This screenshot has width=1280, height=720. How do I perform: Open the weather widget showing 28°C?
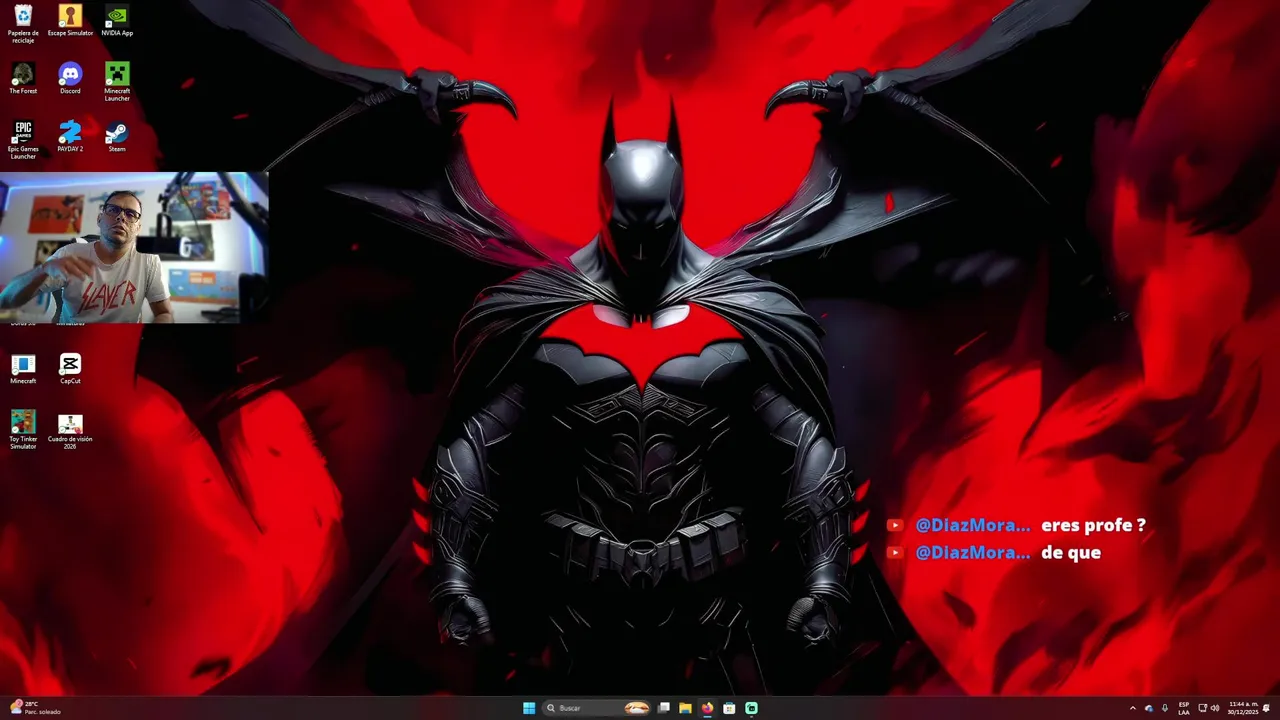point(36,708)
